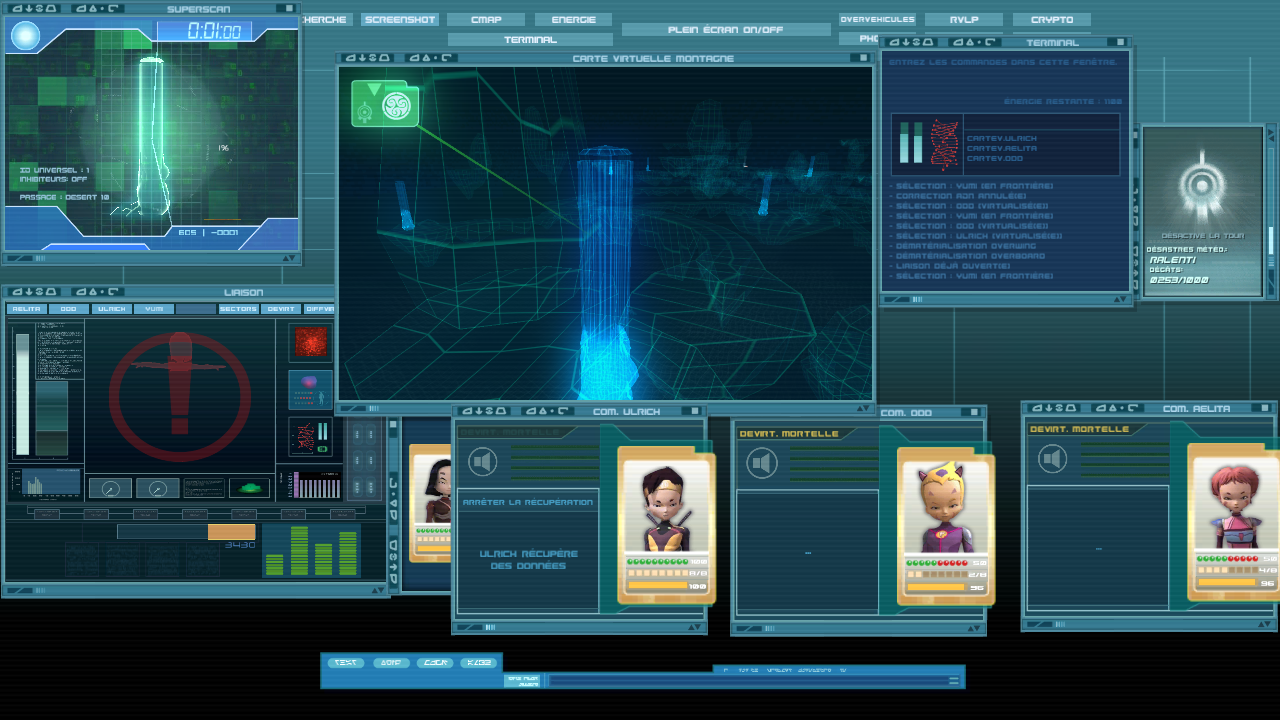Viewport: 1280px width, 720px height.
Task: Click the Devirt. Mortelle label in Com. Aelita
Action: pos(1079,429)
